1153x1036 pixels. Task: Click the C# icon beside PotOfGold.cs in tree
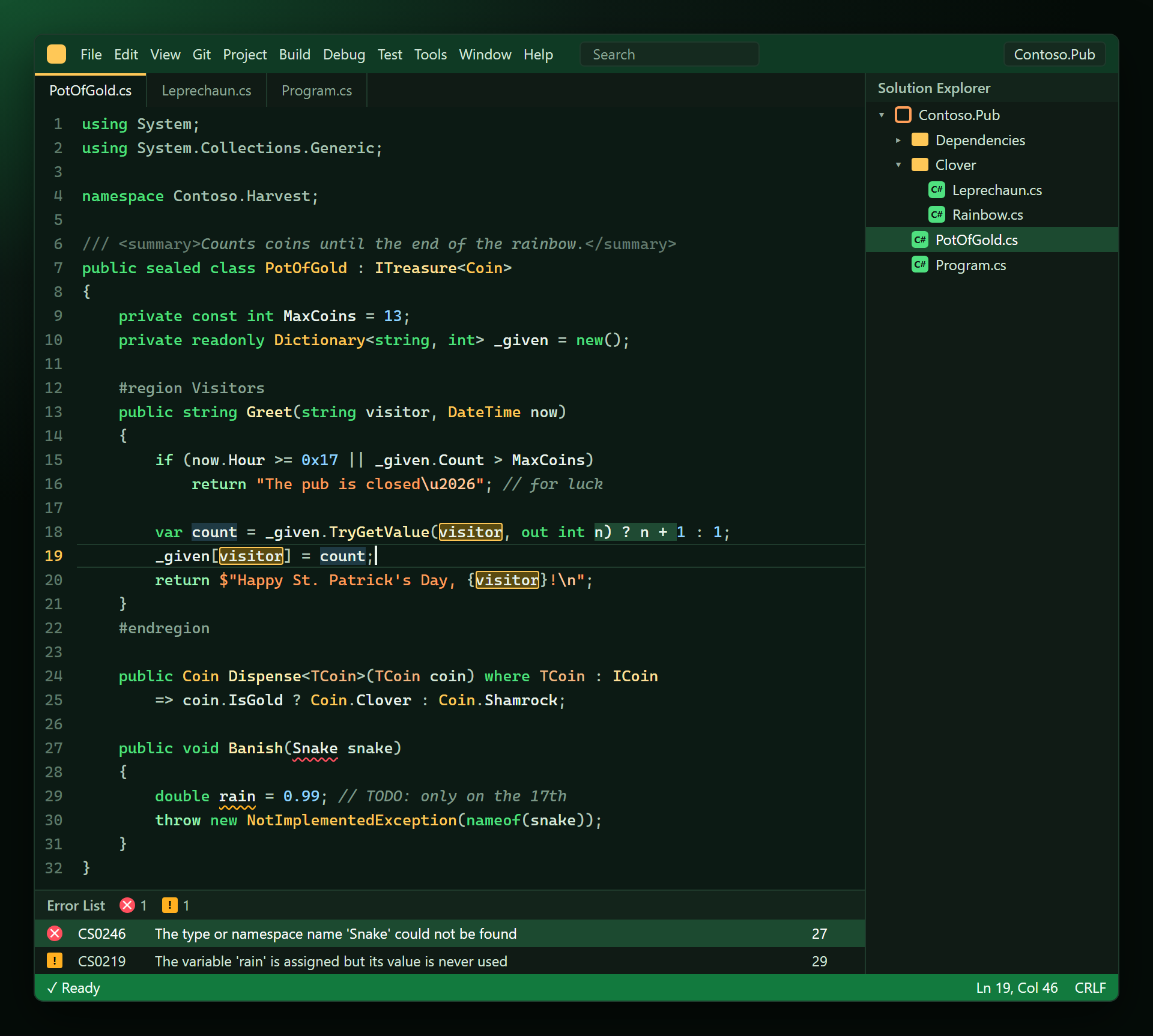[920, 239]
